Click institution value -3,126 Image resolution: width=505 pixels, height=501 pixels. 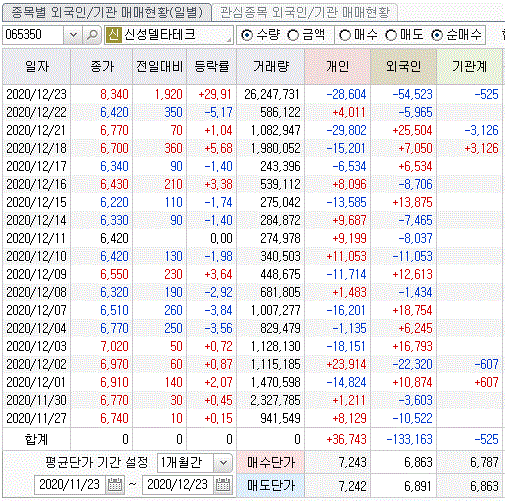point(482,130)
